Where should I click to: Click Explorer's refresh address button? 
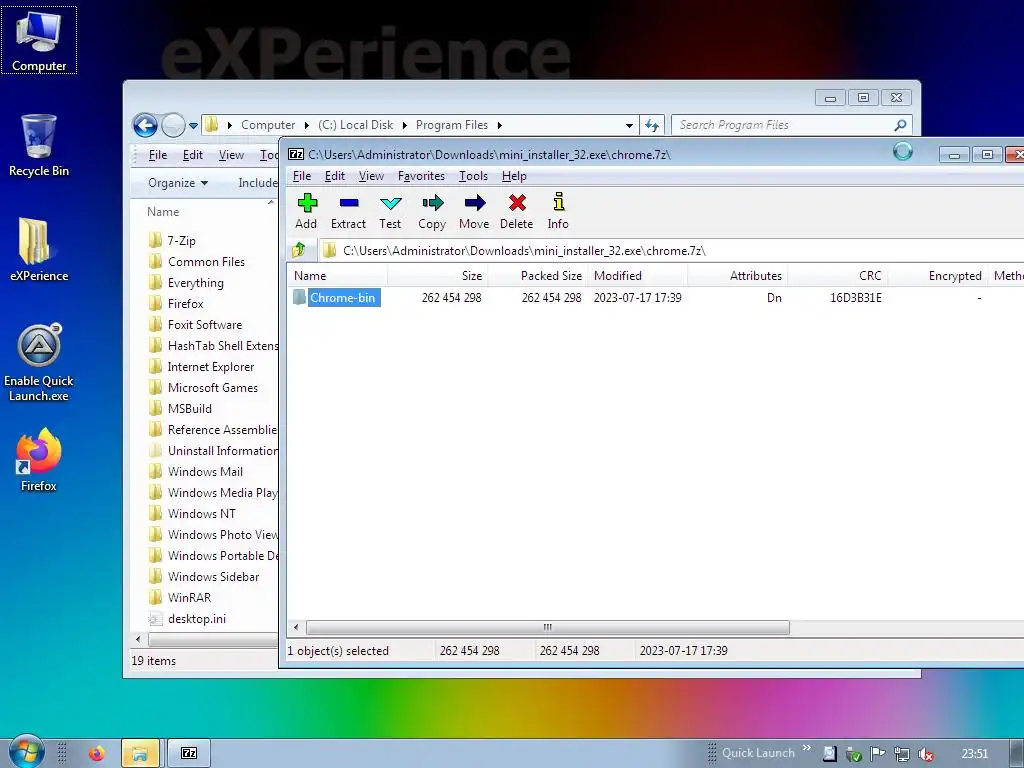(652, 125)
